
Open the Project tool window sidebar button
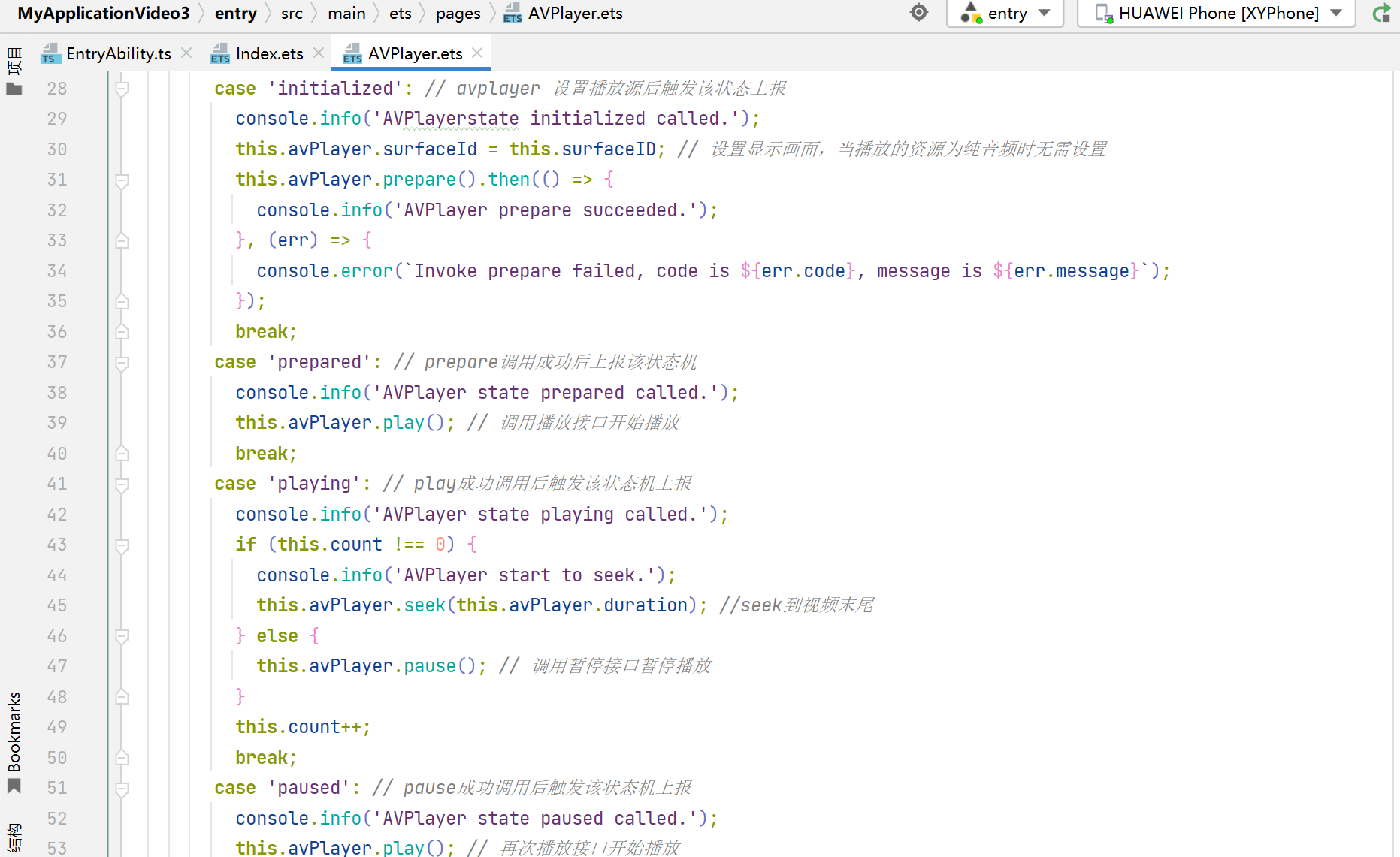tap(14, 72)
